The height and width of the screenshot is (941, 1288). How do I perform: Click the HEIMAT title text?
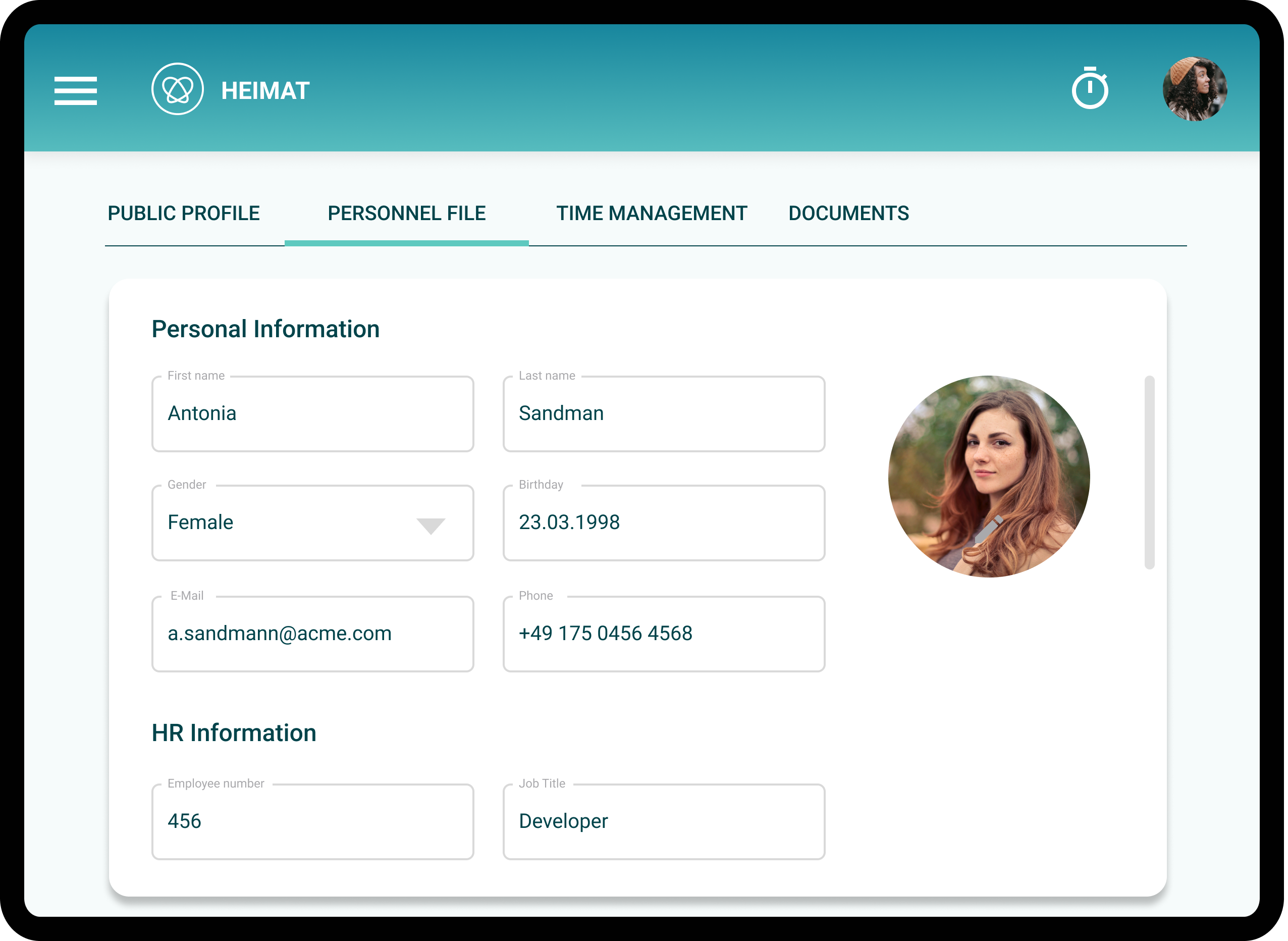(x=266, y=91)
